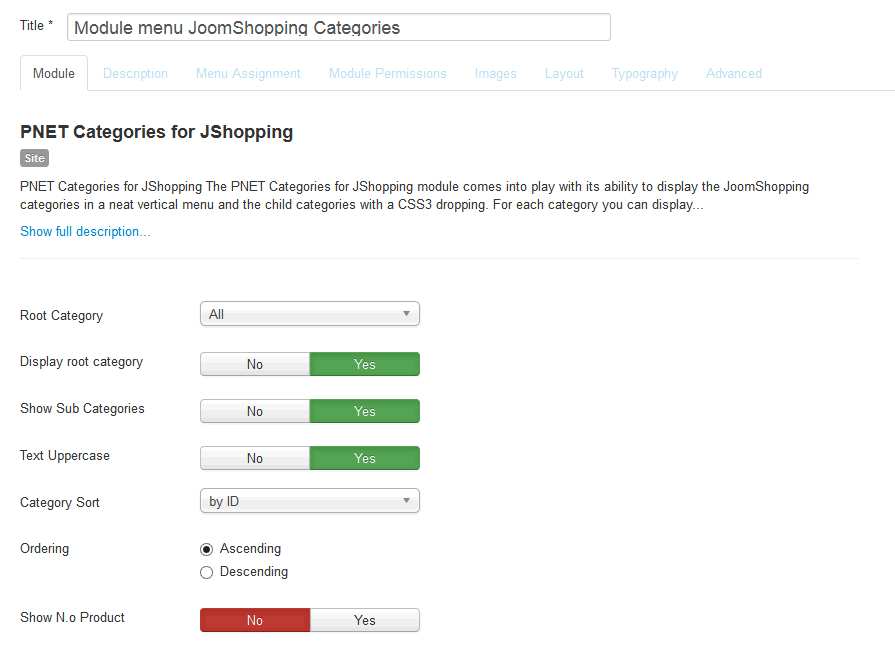This screenshot has width=895, height=657.
Task: Click the Root Category label
Action: 62,316
